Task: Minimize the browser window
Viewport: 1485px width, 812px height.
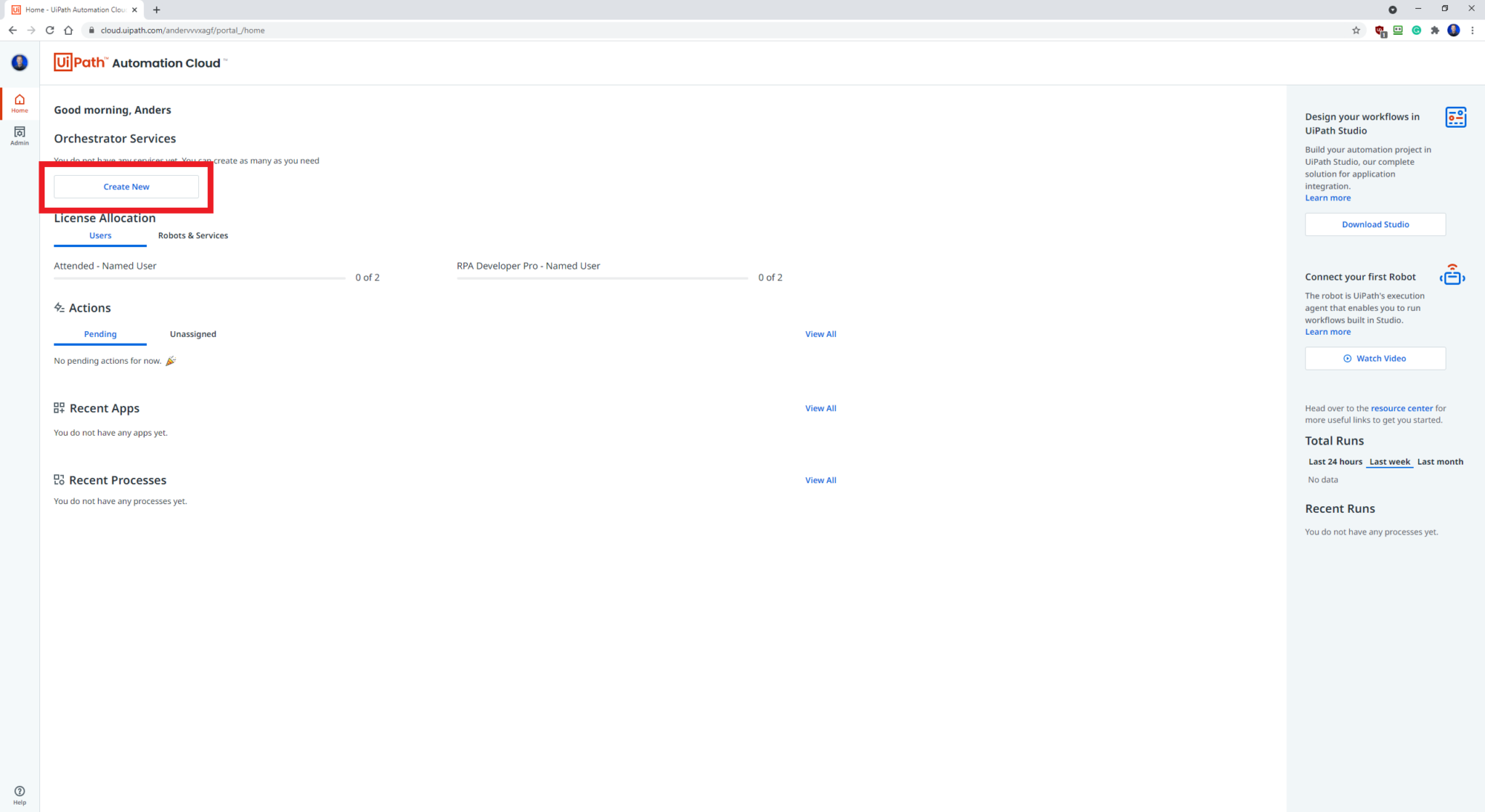Action: [x=1418, y=9]
